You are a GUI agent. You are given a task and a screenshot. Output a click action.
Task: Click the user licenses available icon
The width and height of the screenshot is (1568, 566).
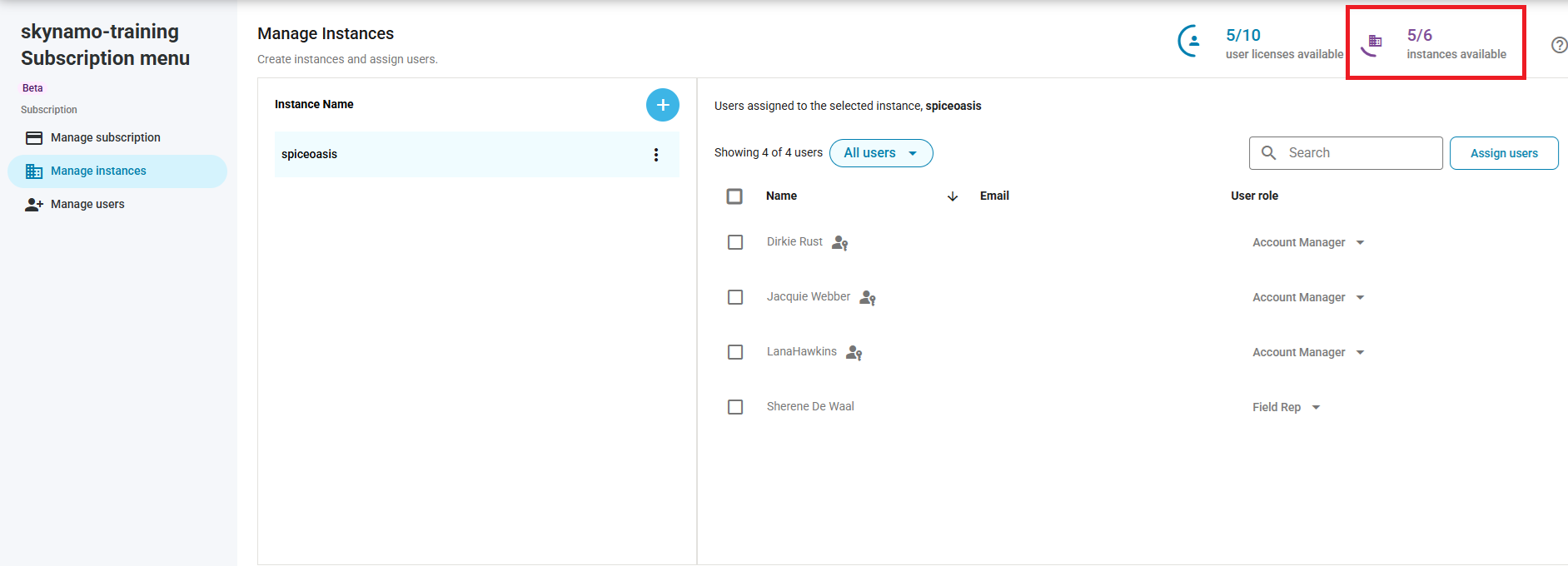click(1191, 41)
